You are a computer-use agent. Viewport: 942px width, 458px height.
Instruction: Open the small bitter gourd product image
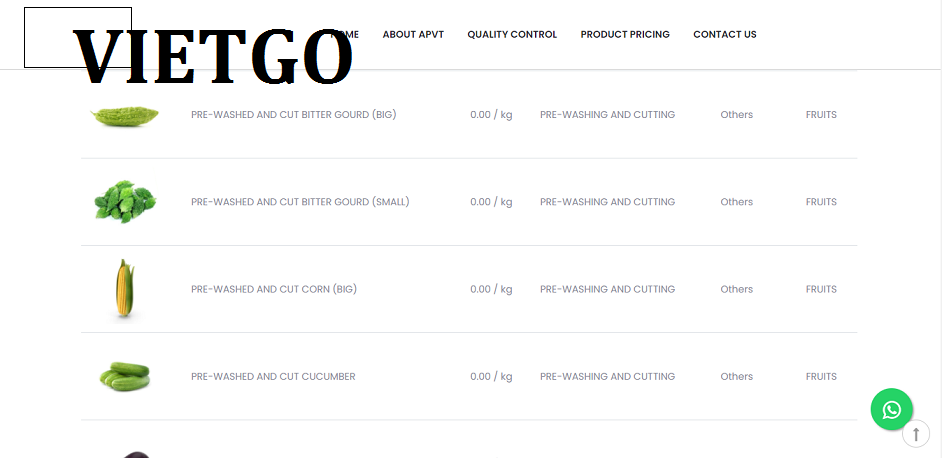click(x=125, y=202)
